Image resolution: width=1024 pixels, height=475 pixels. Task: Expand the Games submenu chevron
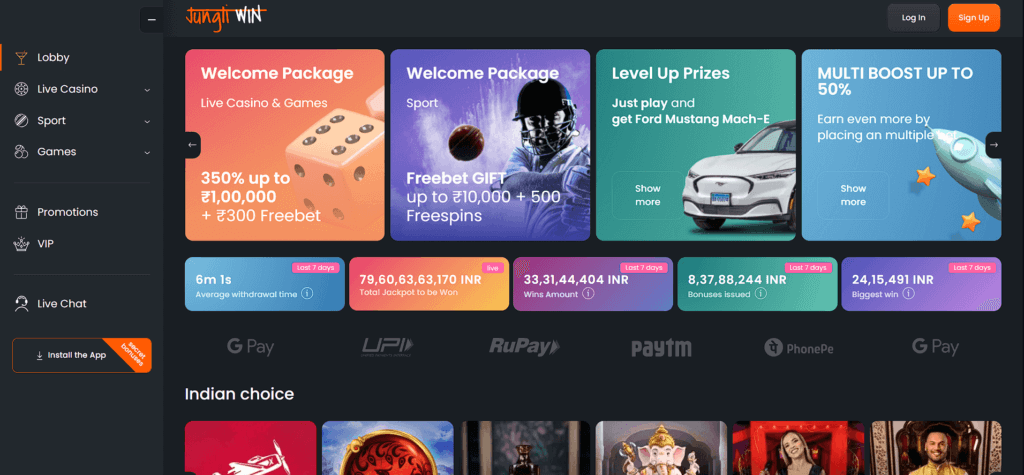147,152
